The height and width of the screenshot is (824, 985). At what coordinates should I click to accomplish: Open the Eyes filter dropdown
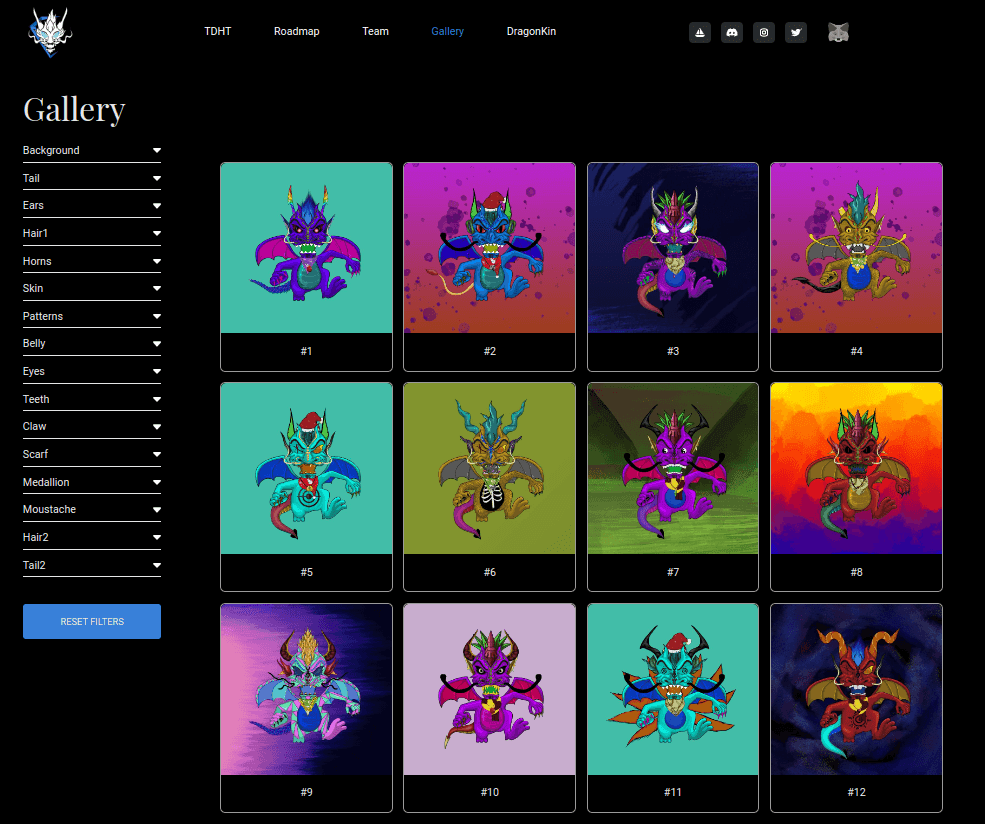point(91,371)
